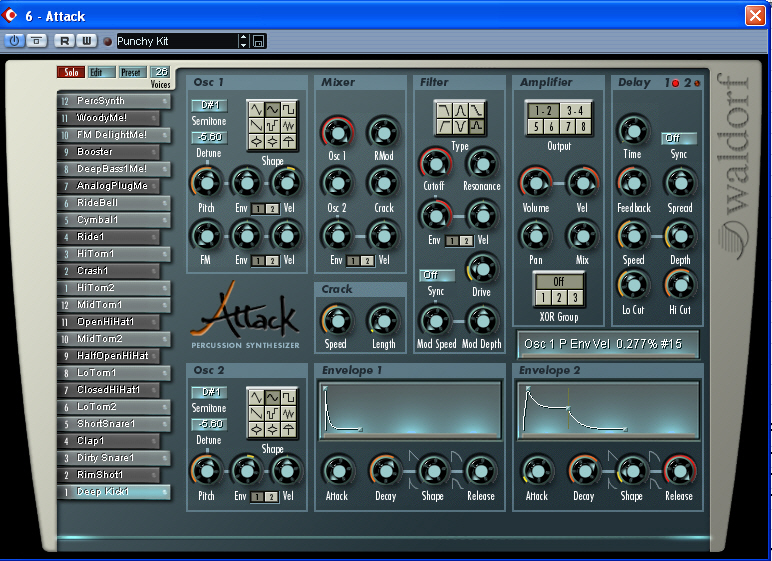Select the sawtooth waveform in Osc 2 Shape
Image resolution: width=772 pixels, height=561 pixels.
tap(256, 413)
